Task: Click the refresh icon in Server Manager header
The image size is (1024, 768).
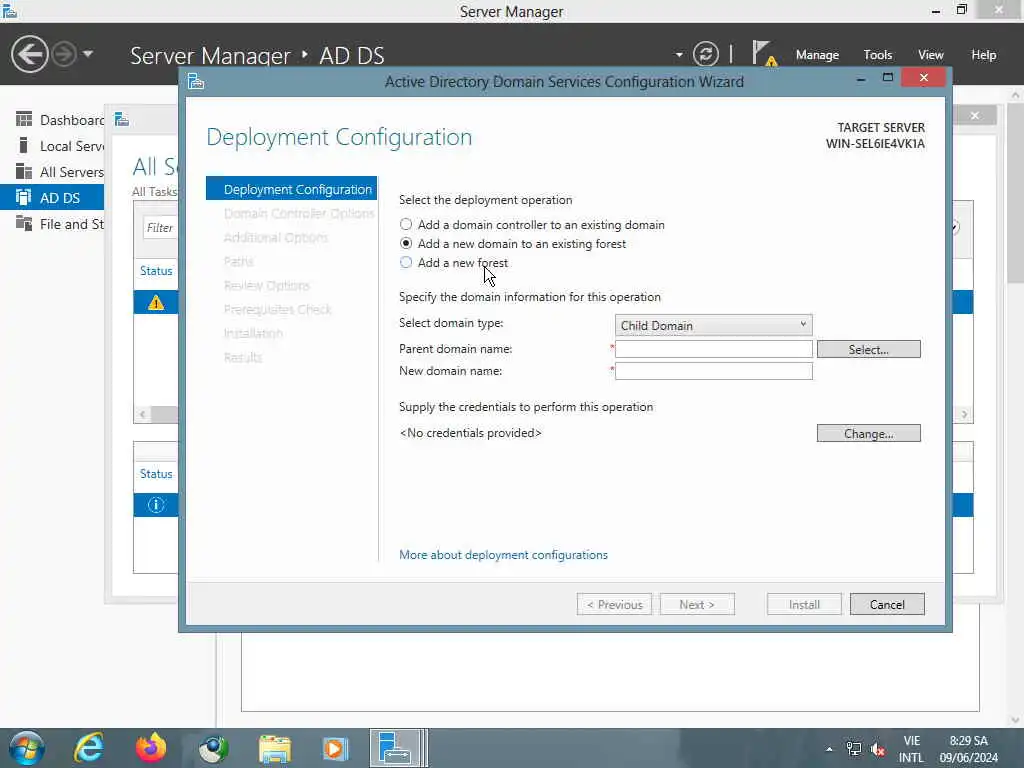Action: coord(705,54)
